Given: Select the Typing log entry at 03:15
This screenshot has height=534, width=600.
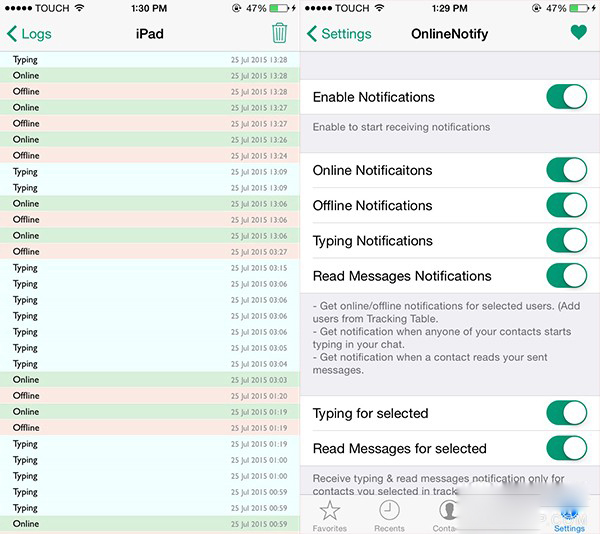Looking at the screenshot, I should tap(150, 268).
